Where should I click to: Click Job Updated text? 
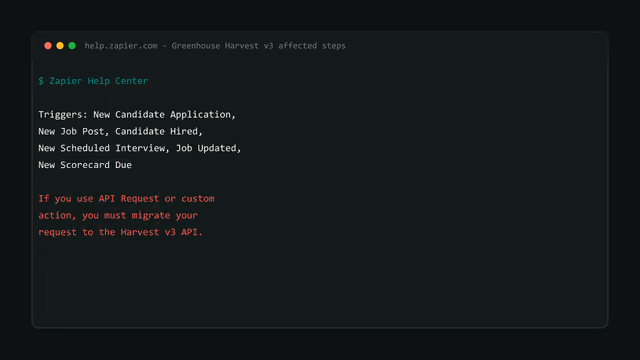pyautogui.click(x=206, y=148)
